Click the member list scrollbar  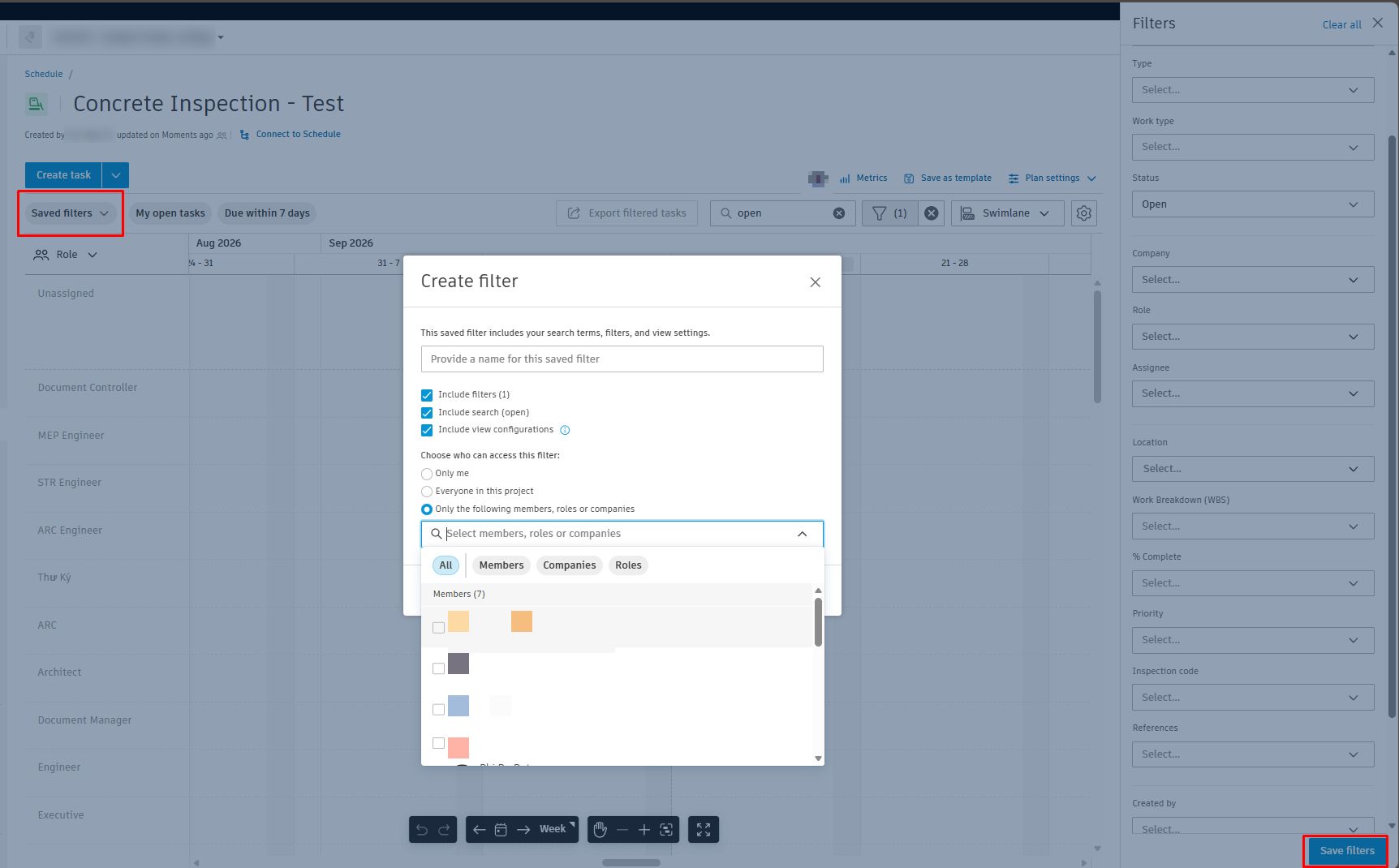pos(818,622)
